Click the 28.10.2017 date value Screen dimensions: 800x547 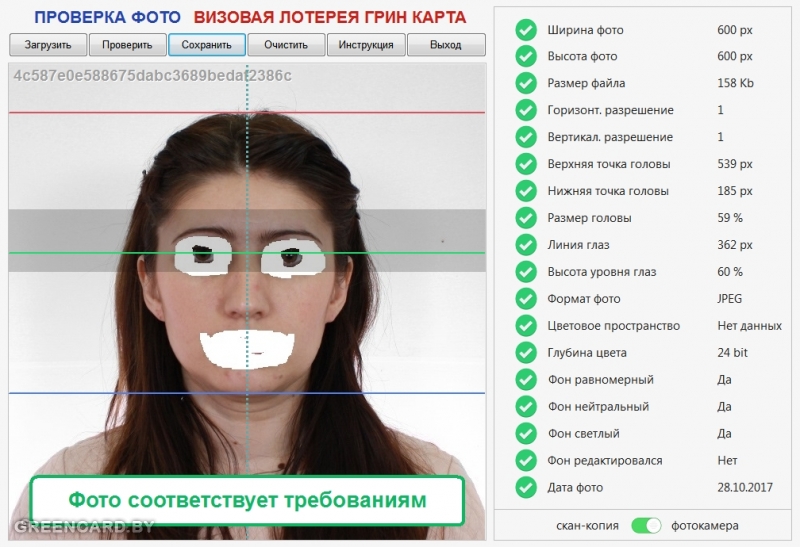[x=745, y=488]
